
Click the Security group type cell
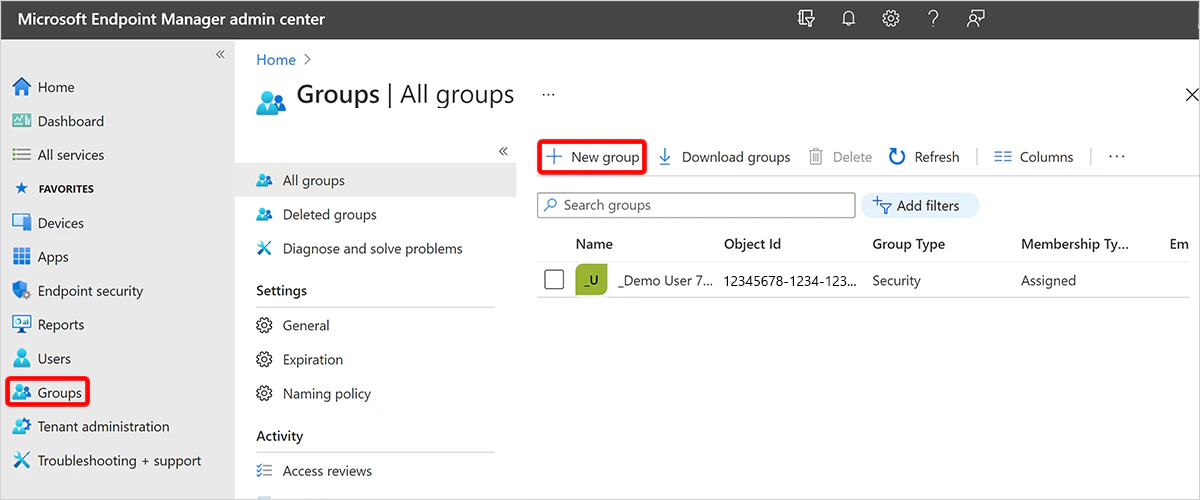[896, 281]
